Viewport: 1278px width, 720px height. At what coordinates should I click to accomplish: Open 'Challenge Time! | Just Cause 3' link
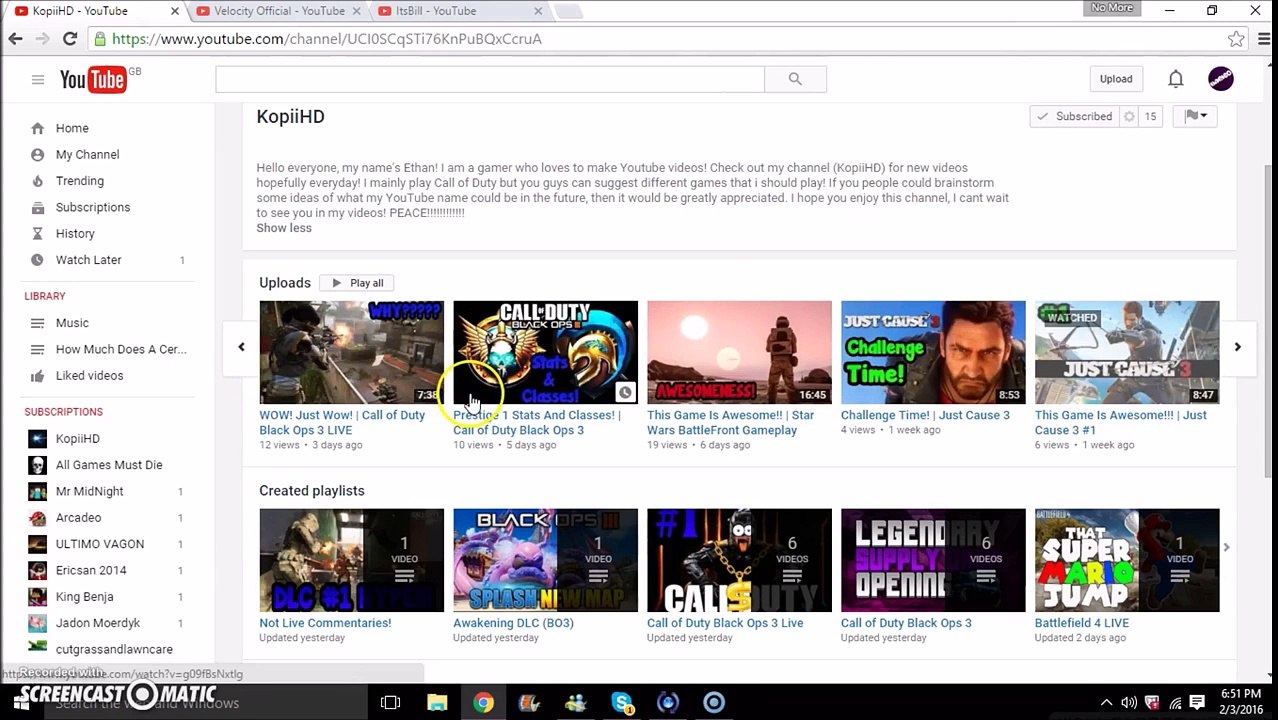point(925,415)
